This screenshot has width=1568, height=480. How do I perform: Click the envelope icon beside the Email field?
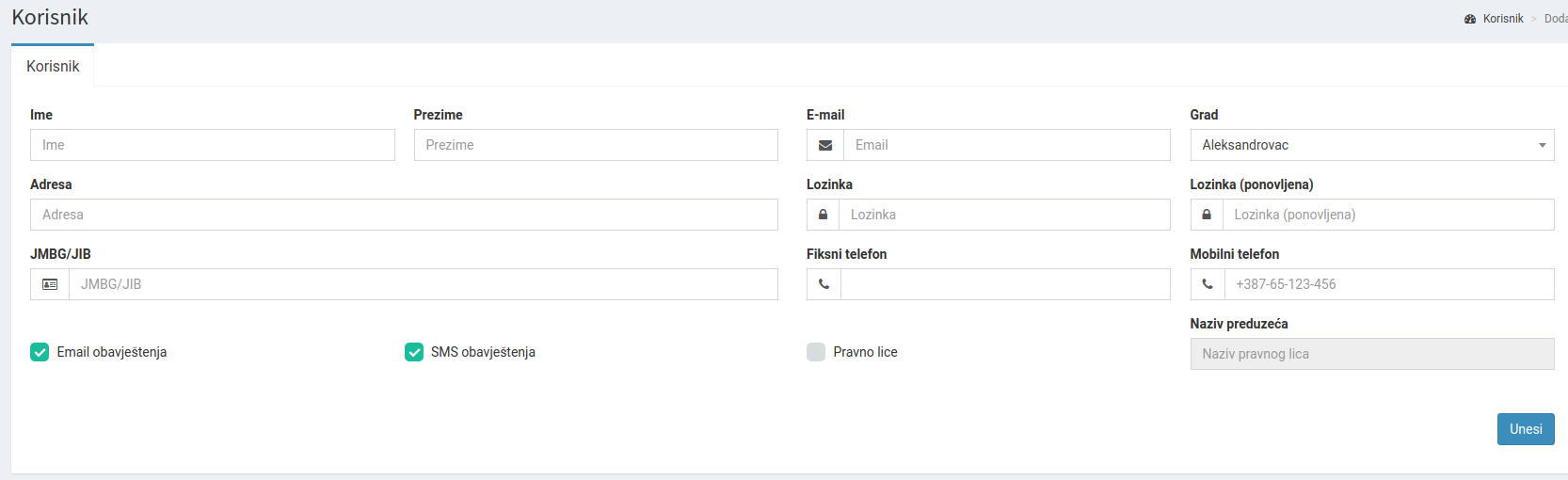825,145
